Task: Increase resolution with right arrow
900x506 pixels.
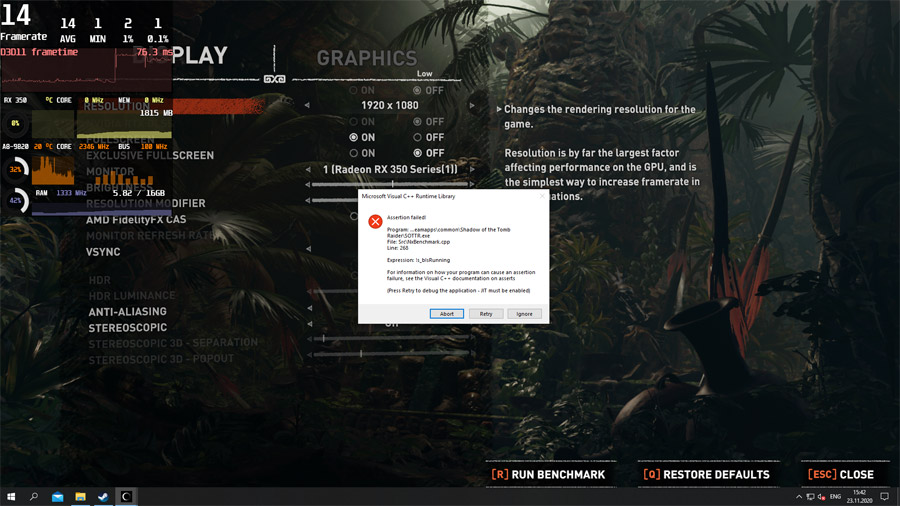Action: [472, 106]
